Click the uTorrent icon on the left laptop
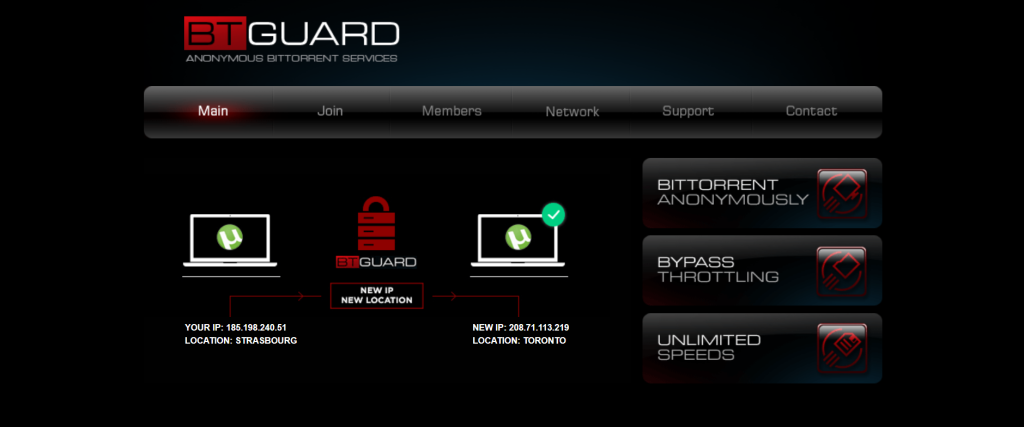Image resolution: width=1024 pixels, height=427 pixels. coord(230,237)
